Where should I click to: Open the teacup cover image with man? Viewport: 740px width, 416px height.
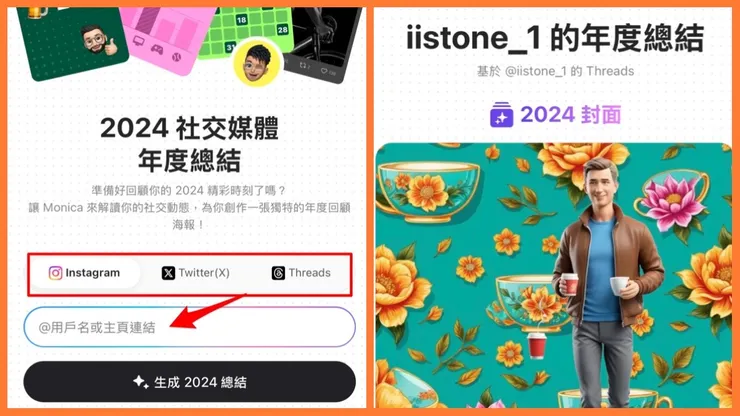[553, 275]
